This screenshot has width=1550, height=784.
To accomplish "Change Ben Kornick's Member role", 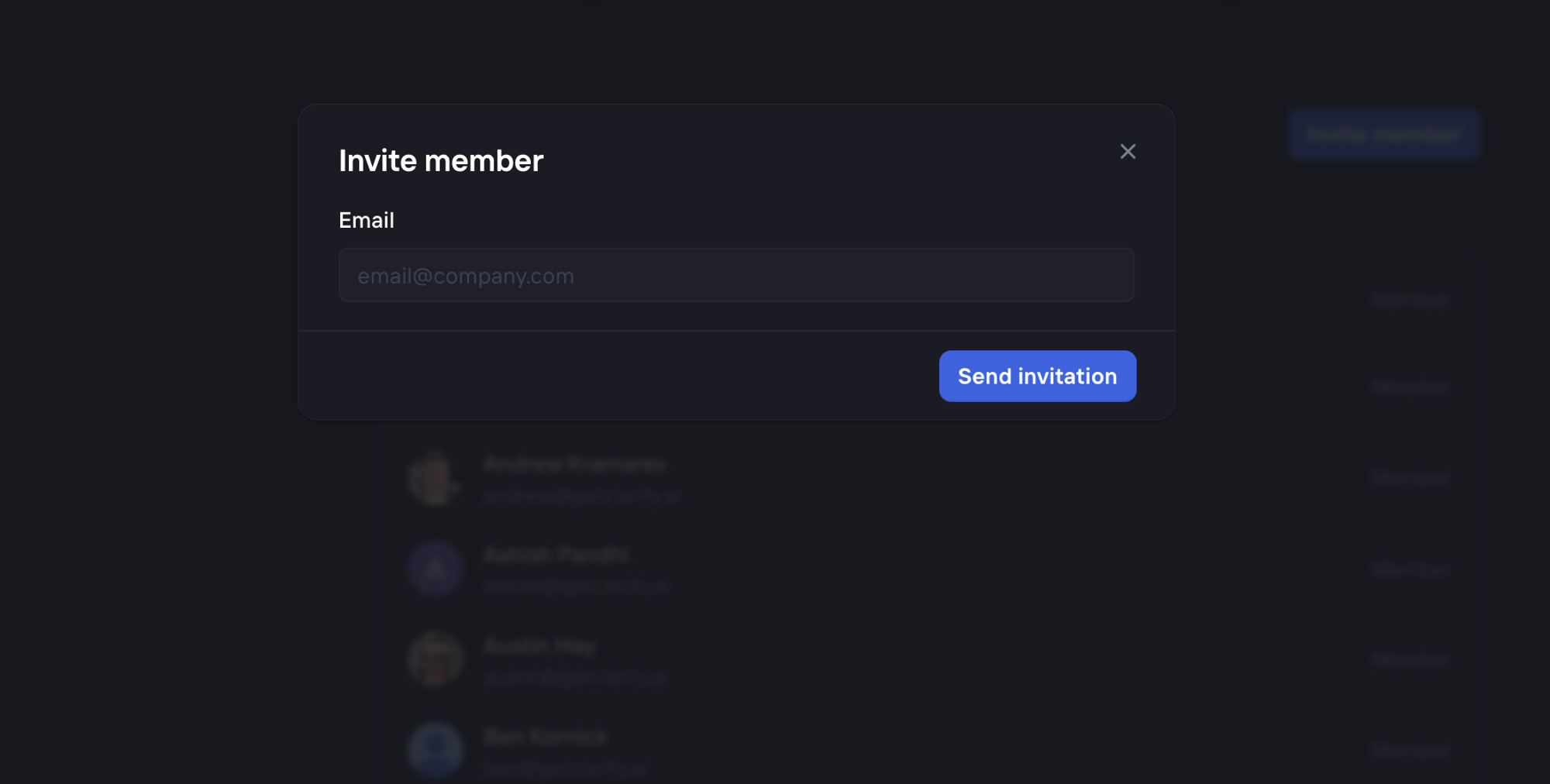I will click(1410, 750).
